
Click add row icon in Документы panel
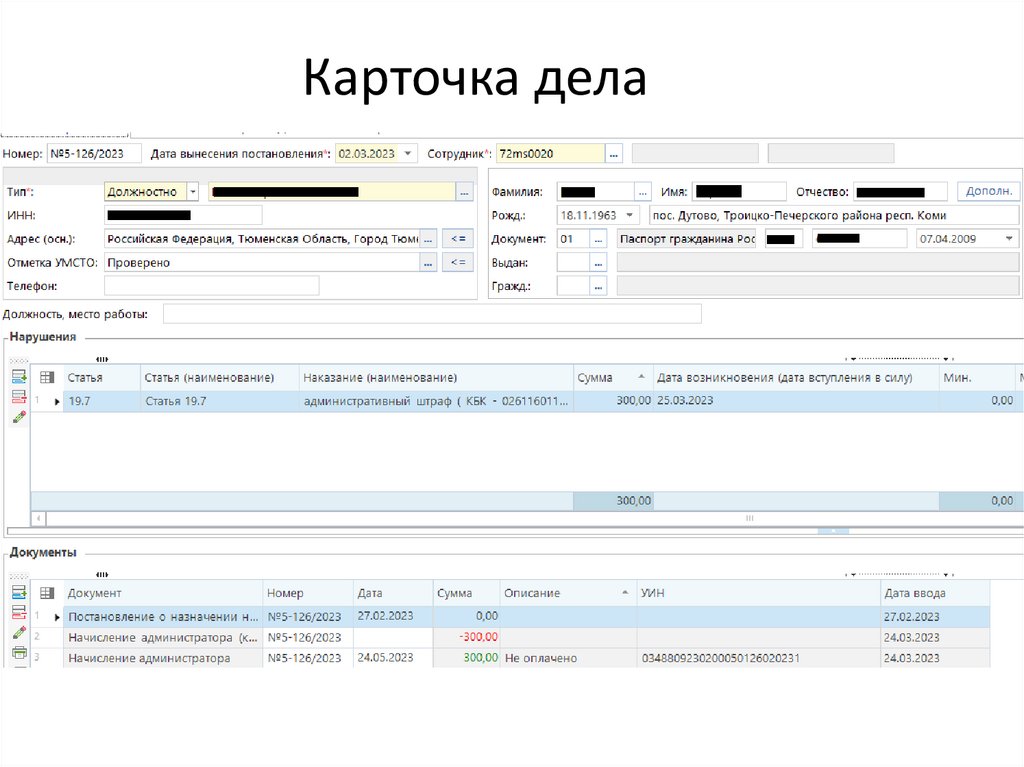click(18, 593)
